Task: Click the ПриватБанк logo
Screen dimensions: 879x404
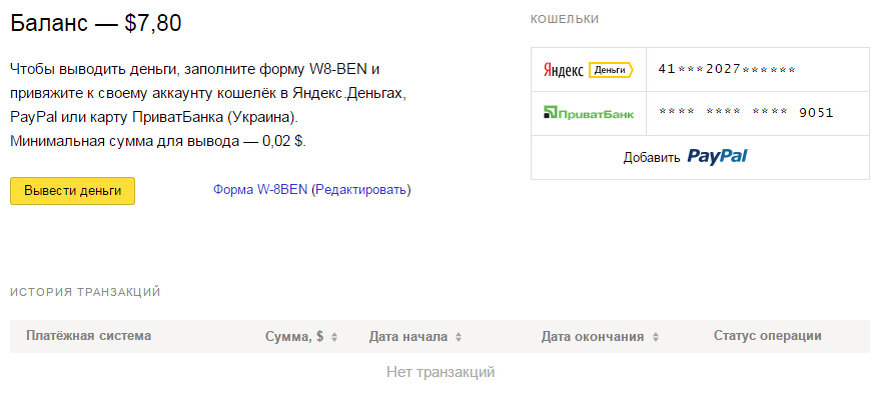Action: pyautogui.click(x=589, y=113)
